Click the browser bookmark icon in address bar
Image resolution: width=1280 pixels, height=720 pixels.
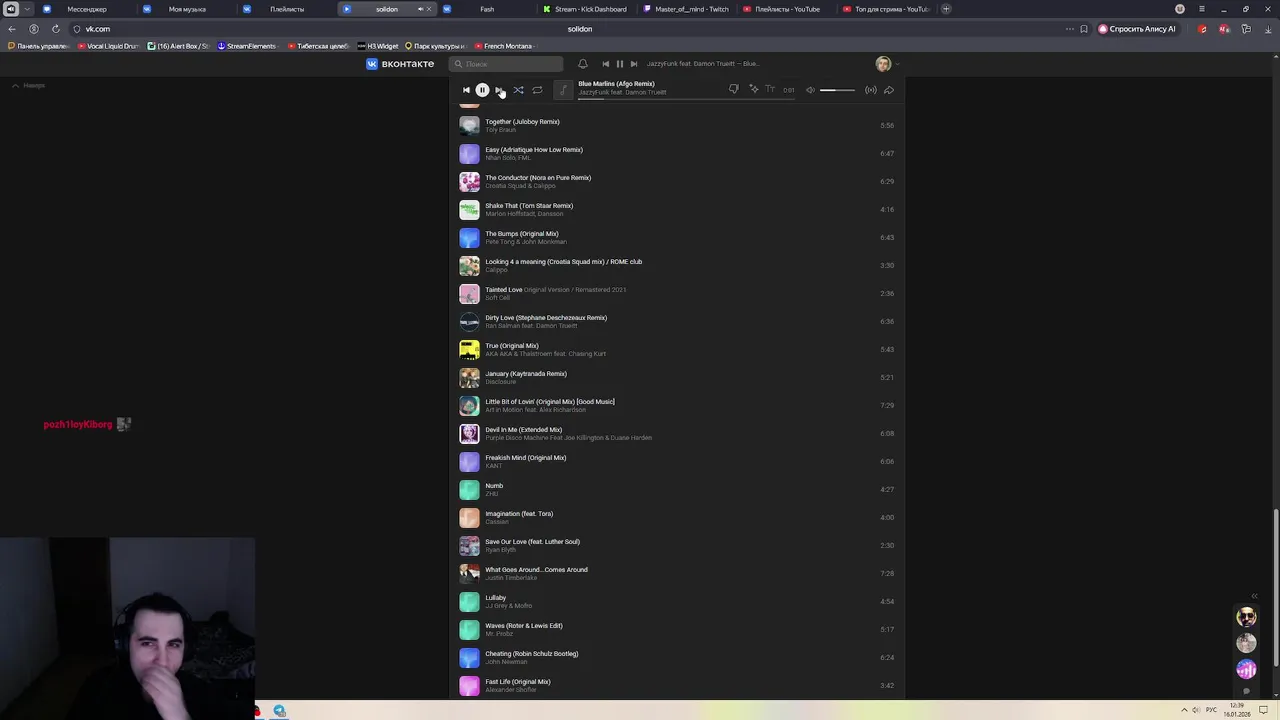pos(1084,29)
